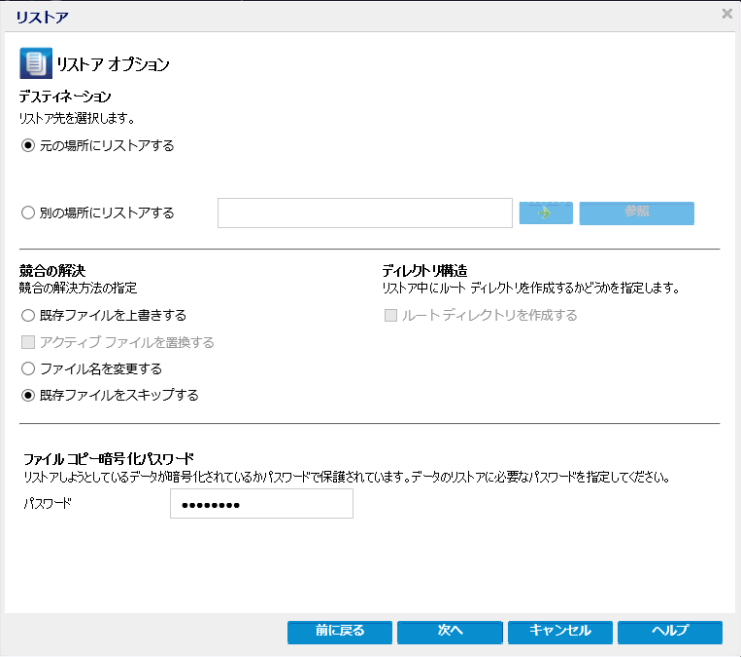Click ファイル コピー暗号化パスワード heading

click(x=108, y=458)
